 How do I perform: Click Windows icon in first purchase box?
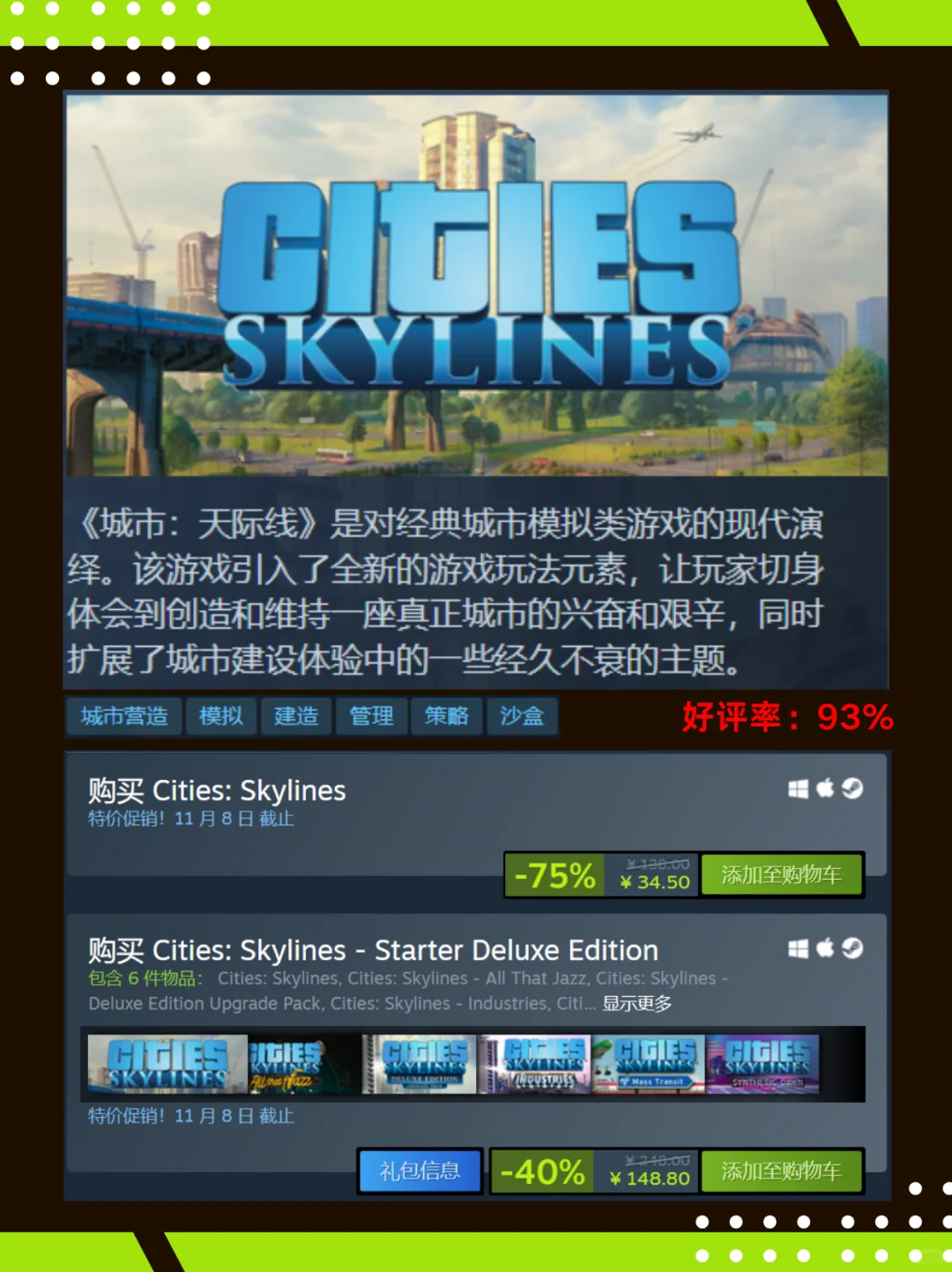tap(798, 788)
